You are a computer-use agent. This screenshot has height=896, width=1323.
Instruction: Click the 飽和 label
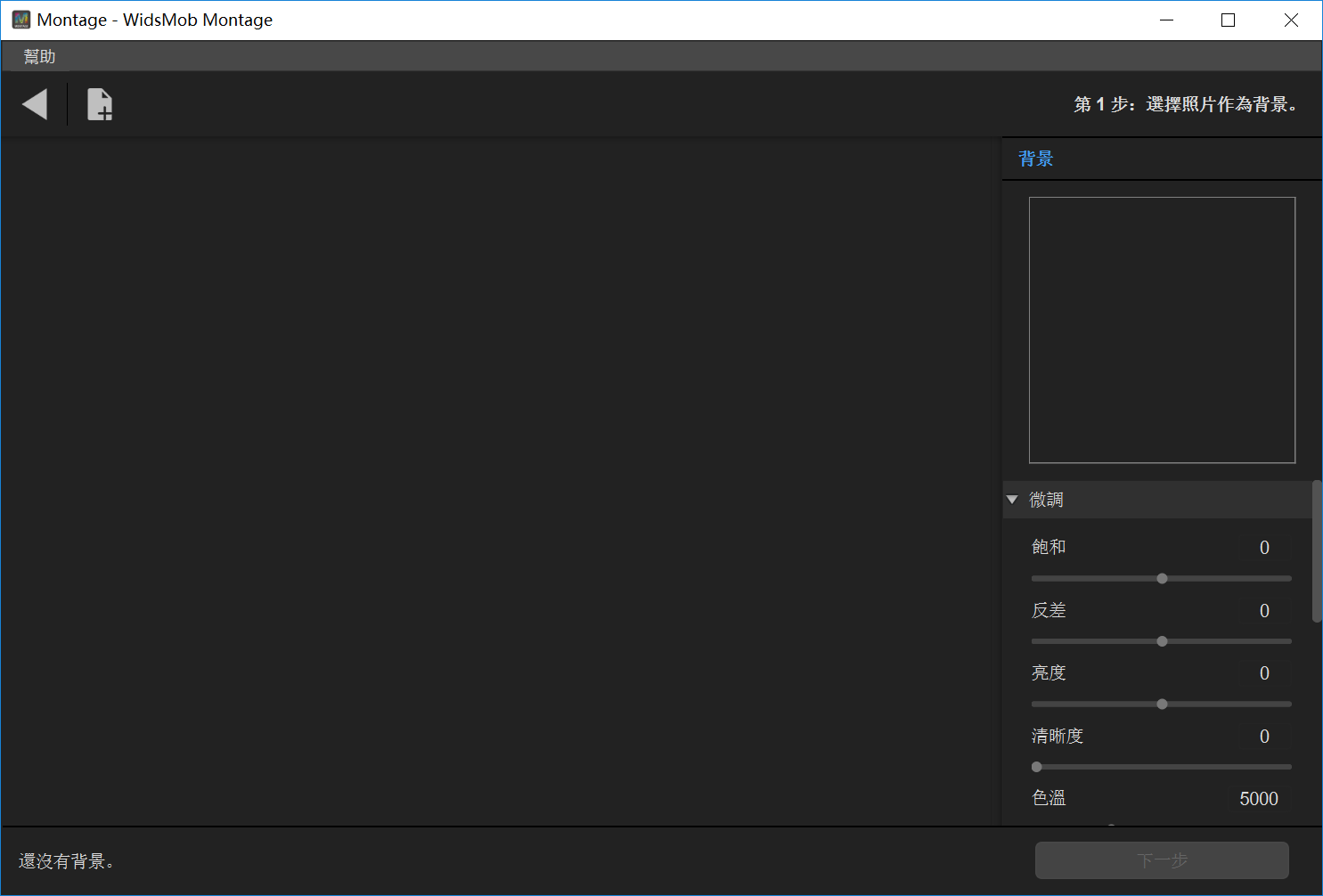(x=1049, y=547)
